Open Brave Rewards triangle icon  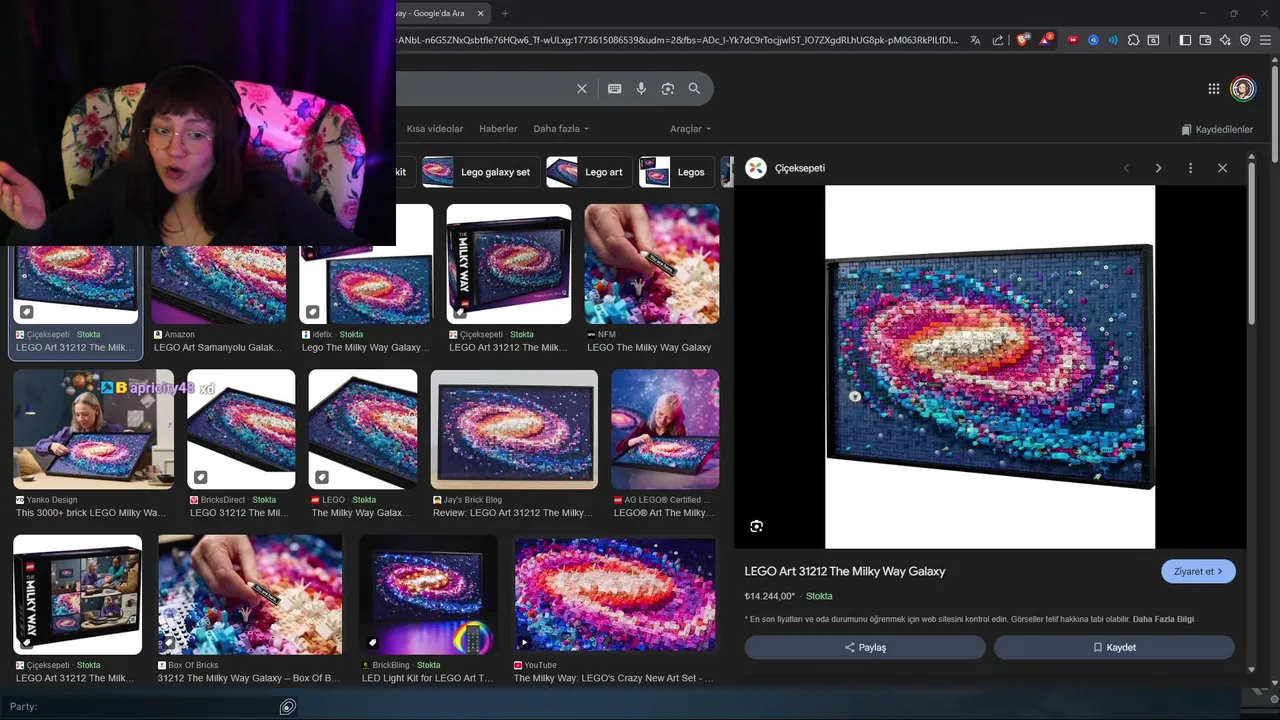(1045, 40)
